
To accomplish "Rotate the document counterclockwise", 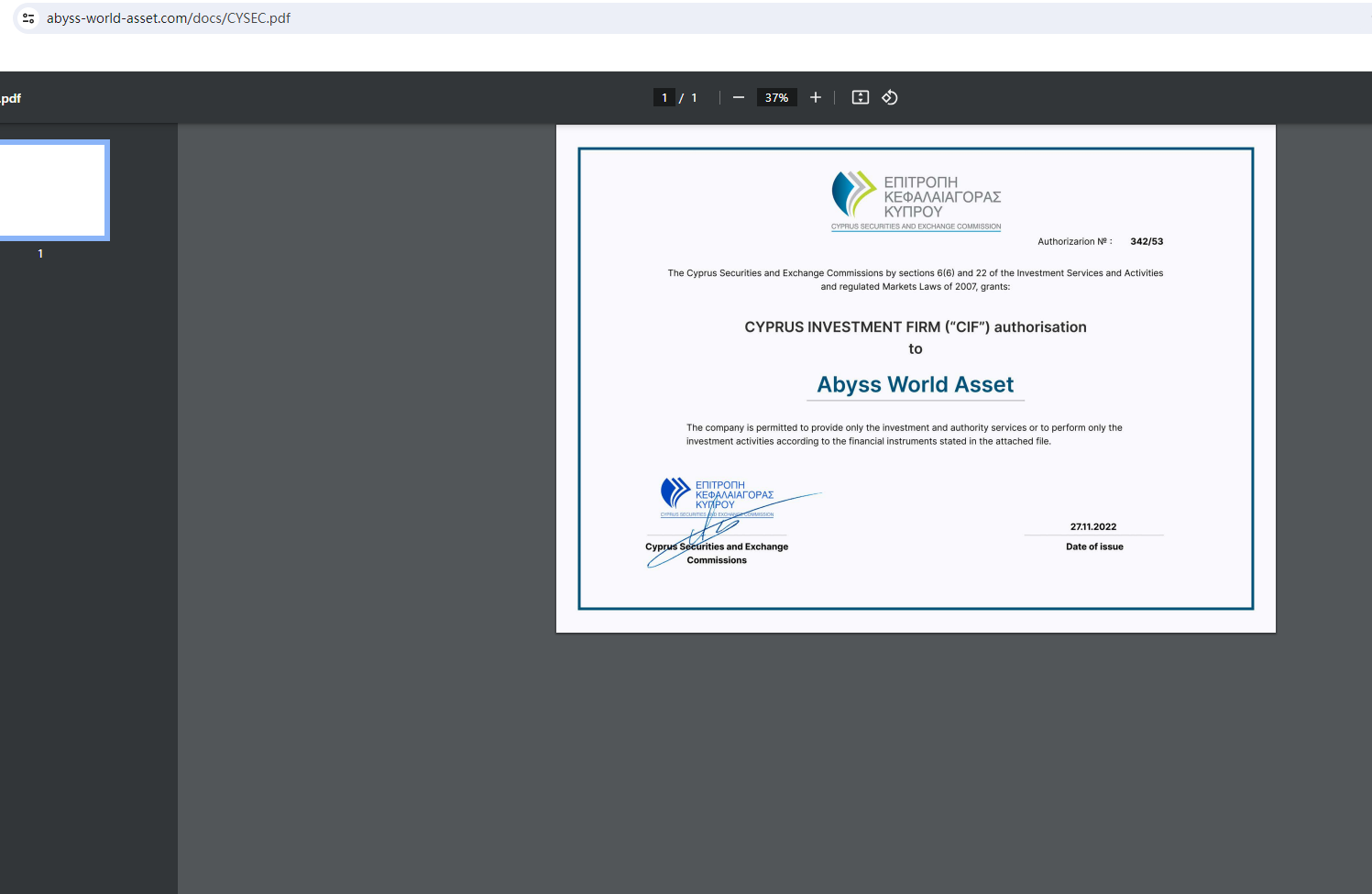I will pos(889,98).
